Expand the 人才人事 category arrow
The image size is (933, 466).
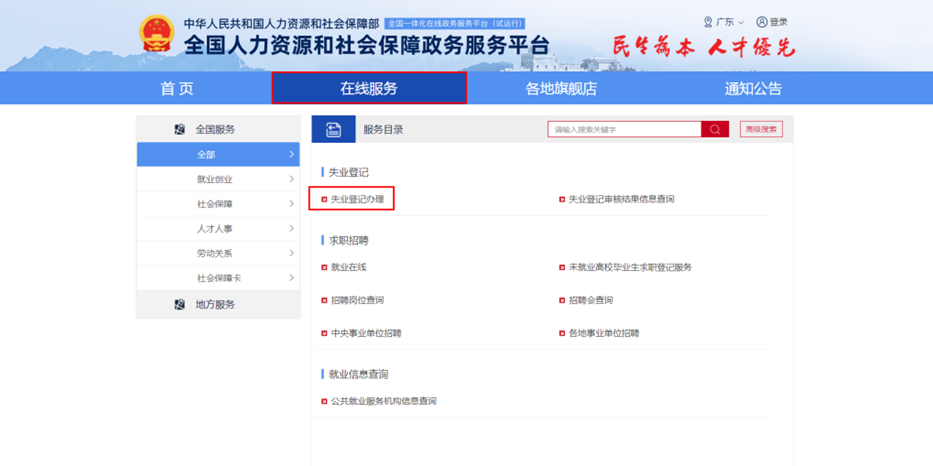pos(291,229)
